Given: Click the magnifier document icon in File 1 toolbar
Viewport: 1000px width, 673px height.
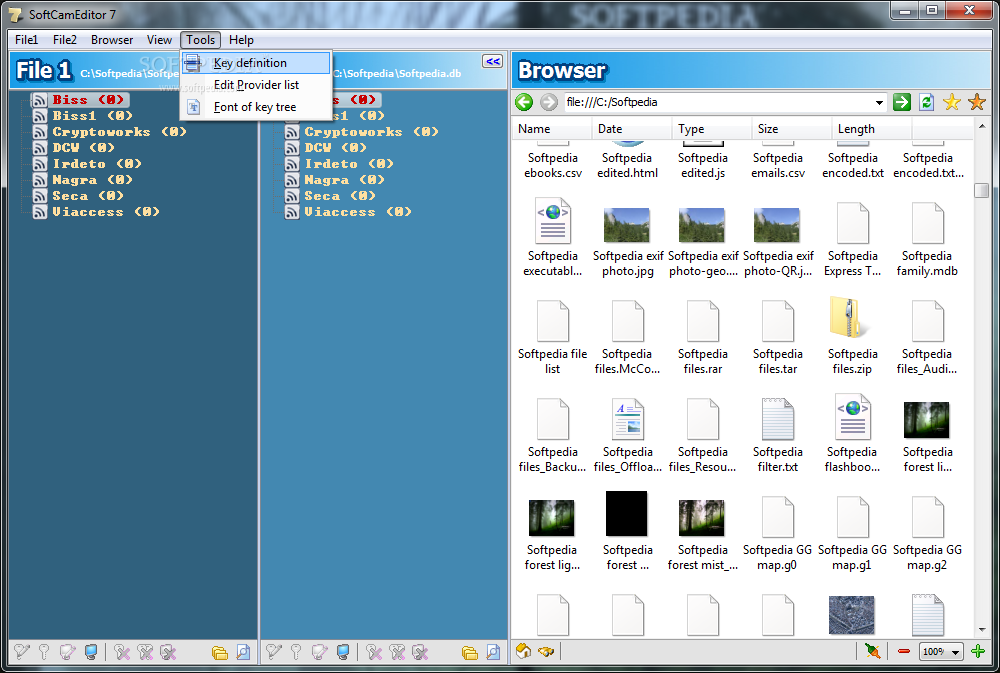Looking at the screenshot, I should [x=243, y=651].
